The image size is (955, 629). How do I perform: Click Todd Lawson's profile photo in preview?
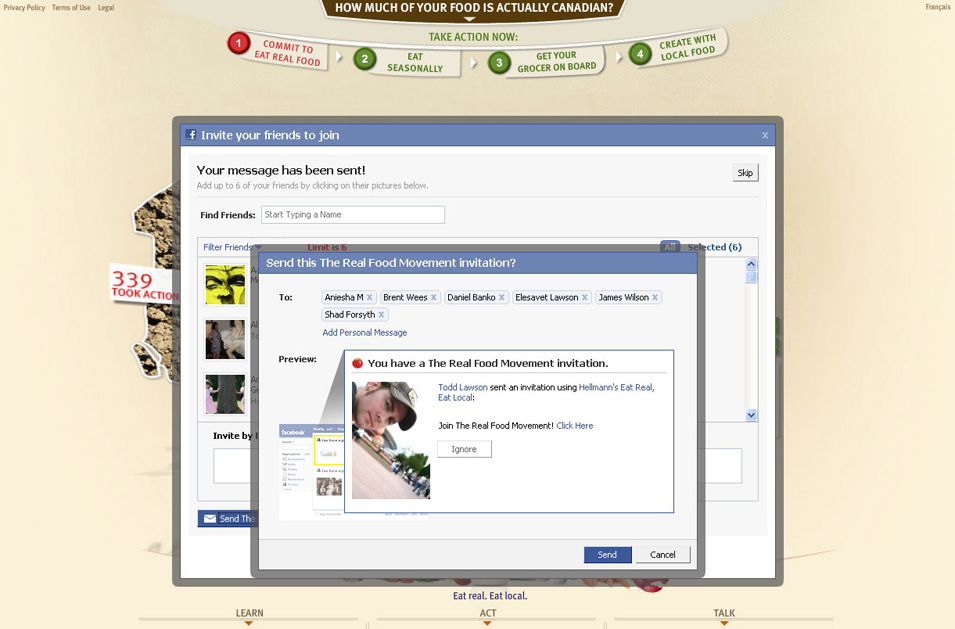tap(391, 440)
